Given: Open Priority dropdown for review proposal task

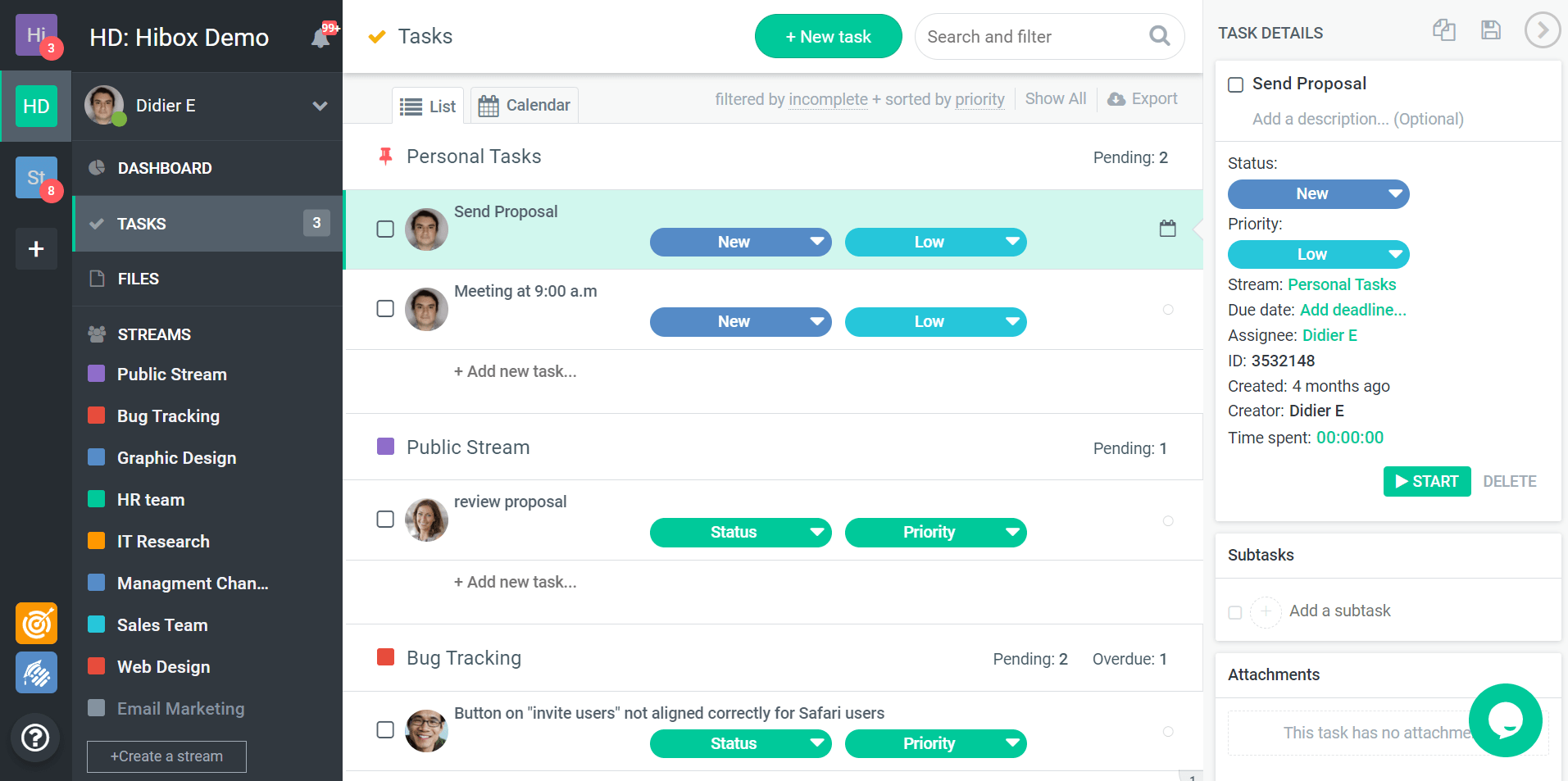Looking at the screenshot, I should coord(934,533).
